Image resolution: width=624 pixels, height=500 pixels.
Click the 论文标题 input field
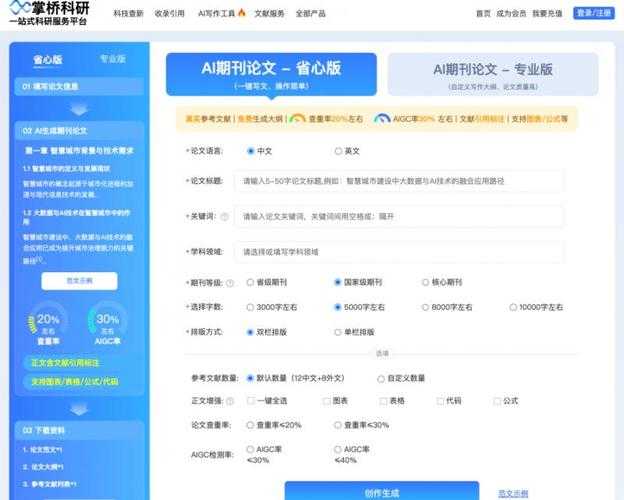click(400, 181)
